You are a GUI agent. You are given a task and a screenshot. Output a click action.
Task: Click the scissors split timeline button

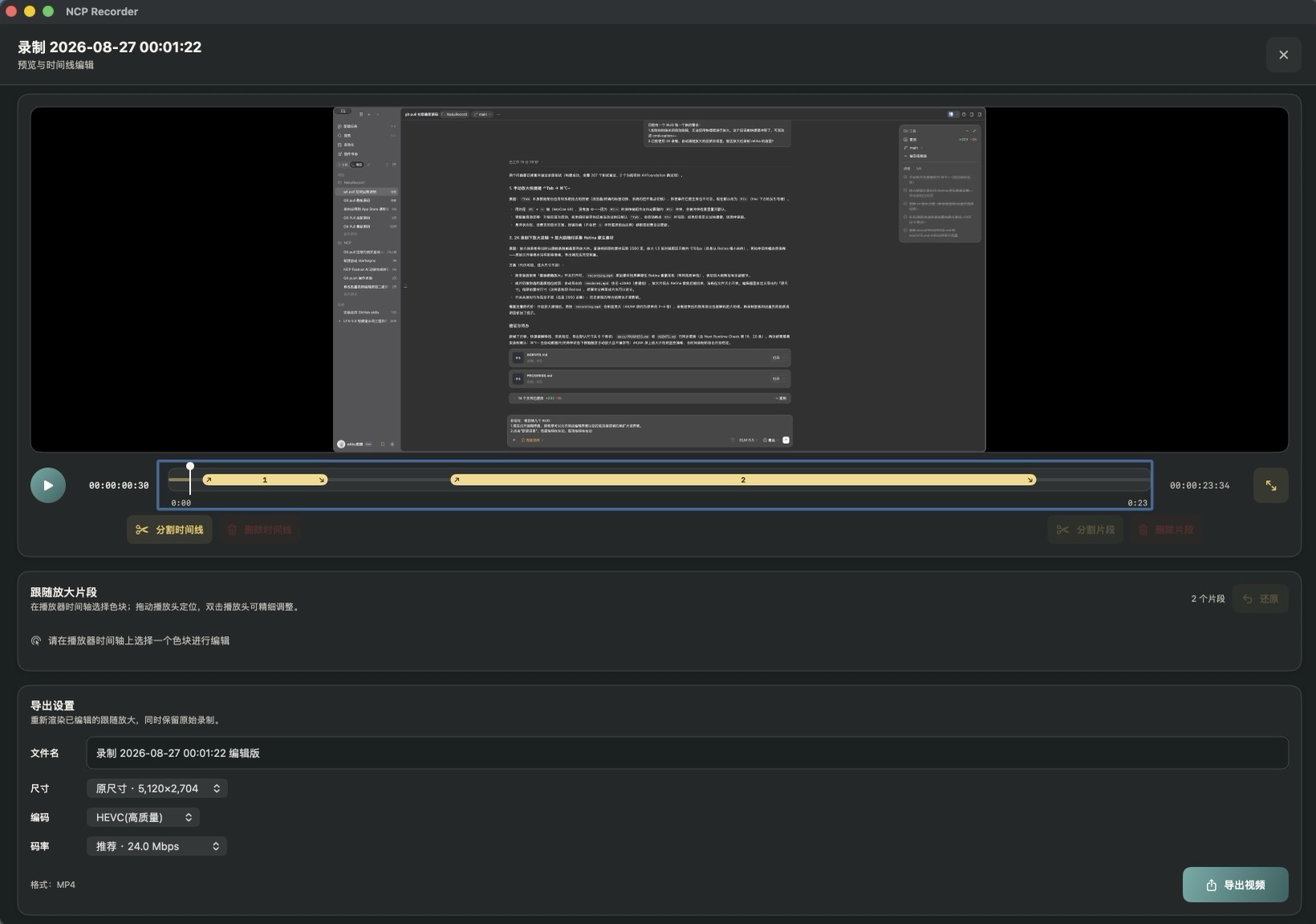click(x=169, y=530)
